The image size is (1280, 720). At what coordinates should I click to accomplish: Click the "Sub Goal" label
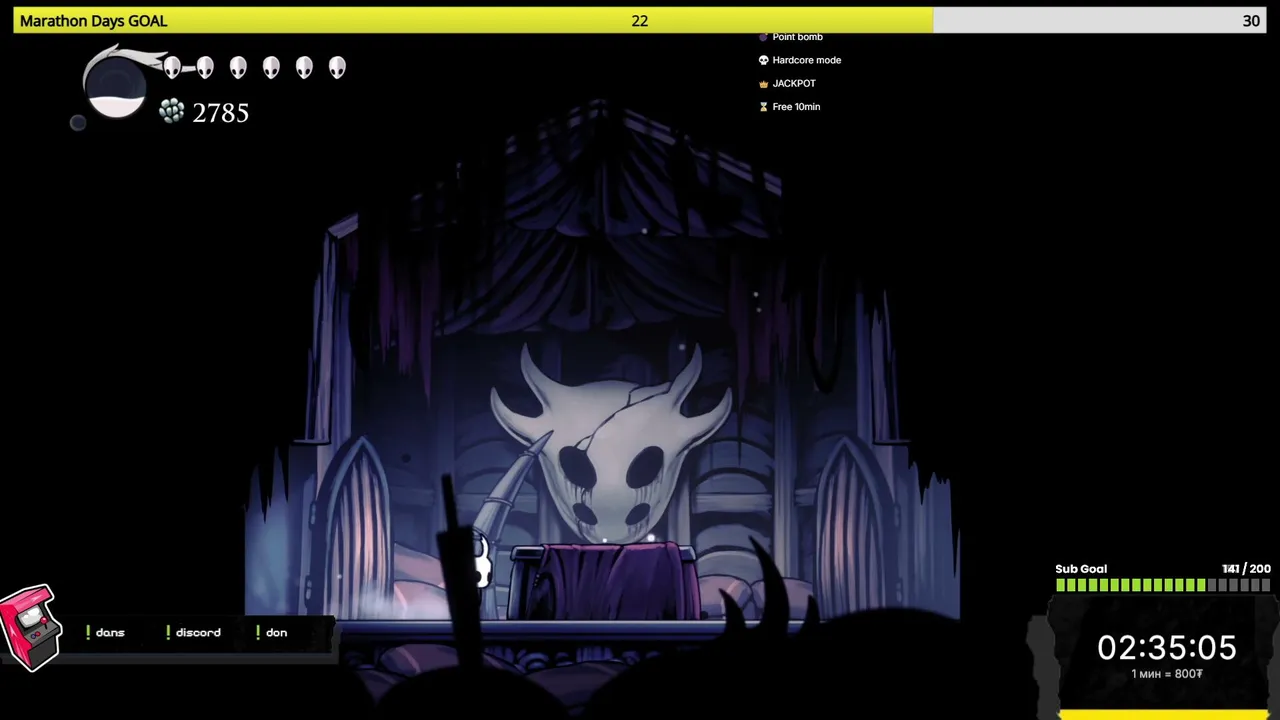(x=1081, y=569)
